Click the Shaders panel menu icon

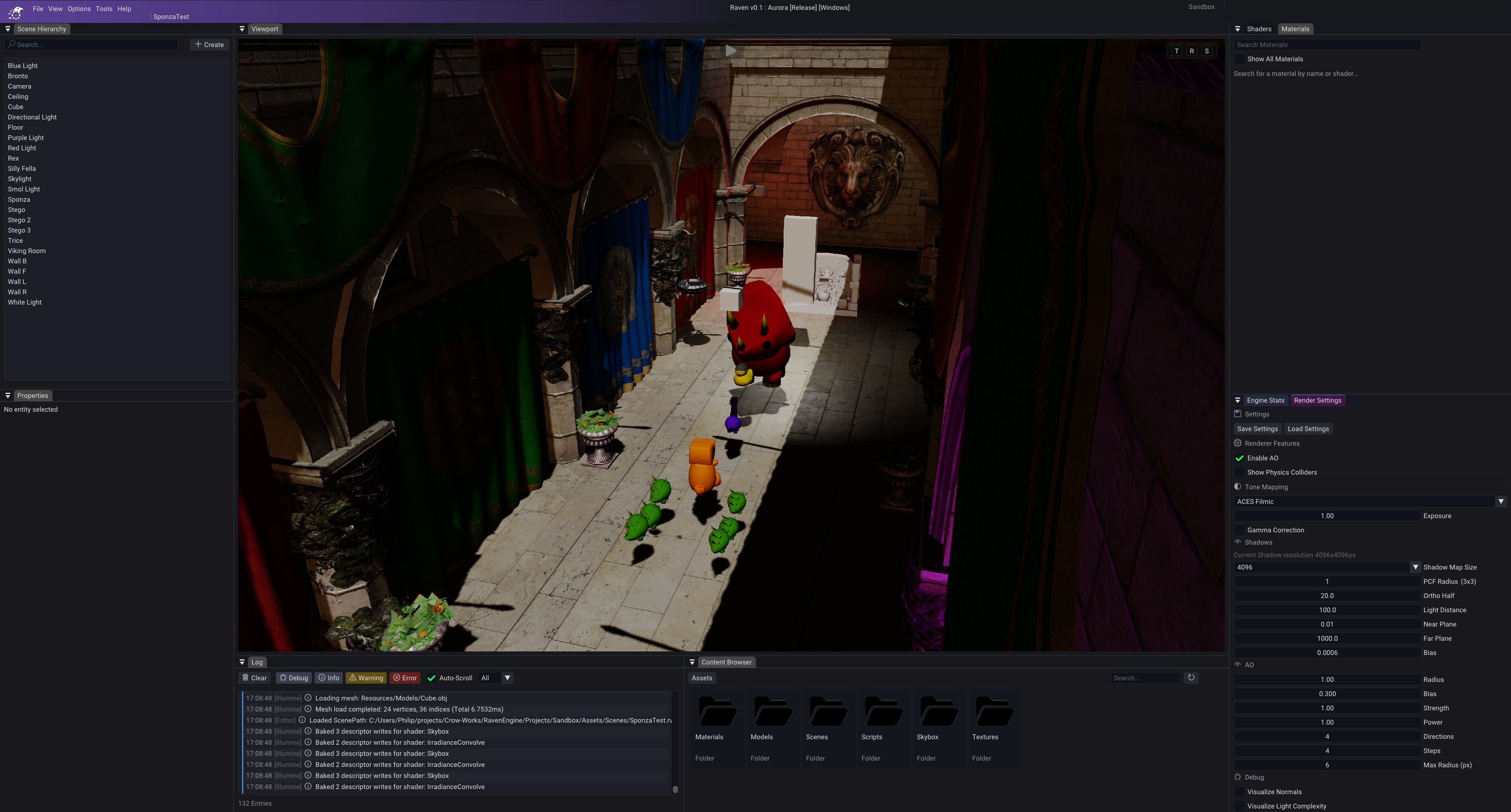tap(1238, 29)
